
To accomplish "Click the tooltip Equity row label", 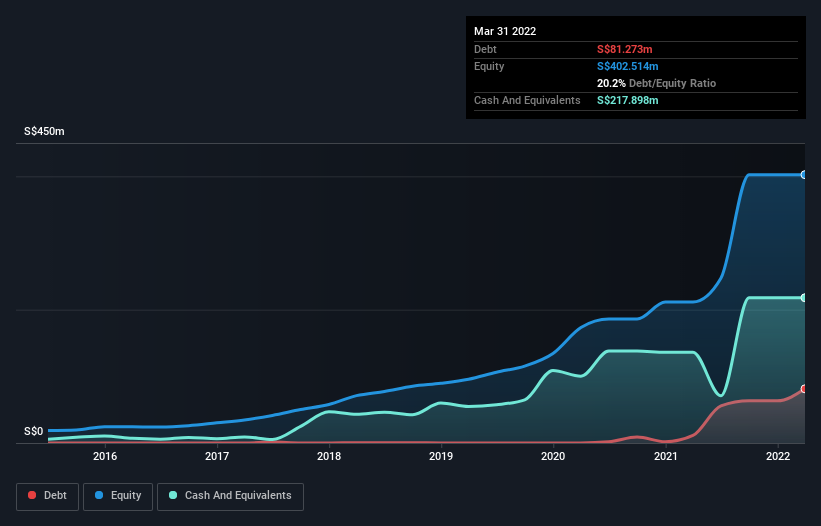I will pos(489,66).
